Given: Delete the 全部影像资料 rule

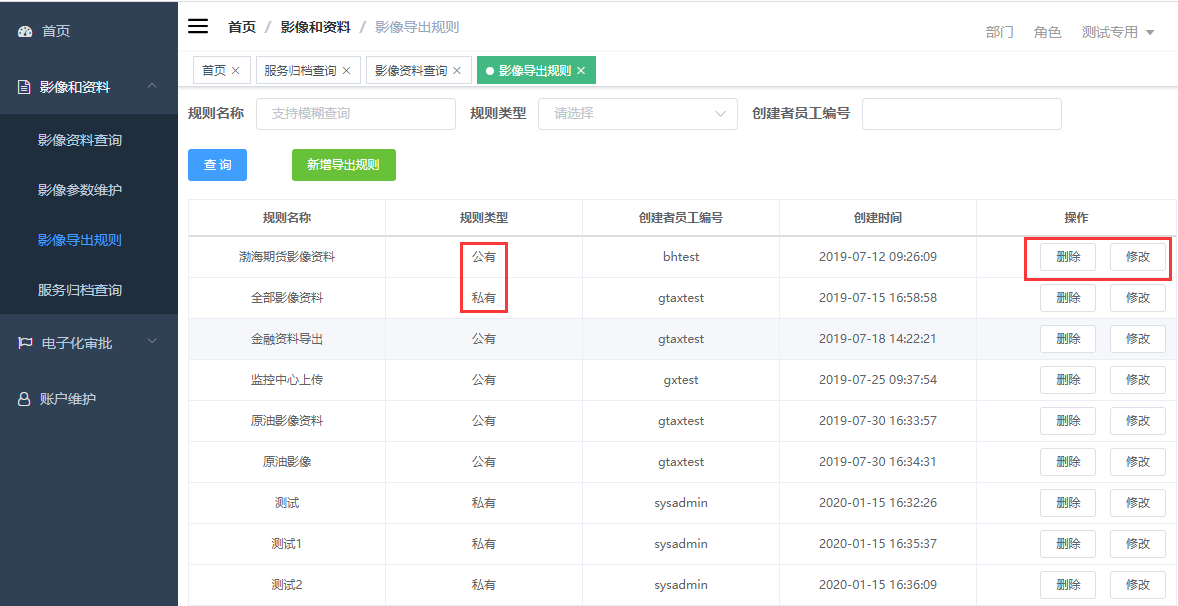Looking at the screenshot, I should coord(1068,298).
